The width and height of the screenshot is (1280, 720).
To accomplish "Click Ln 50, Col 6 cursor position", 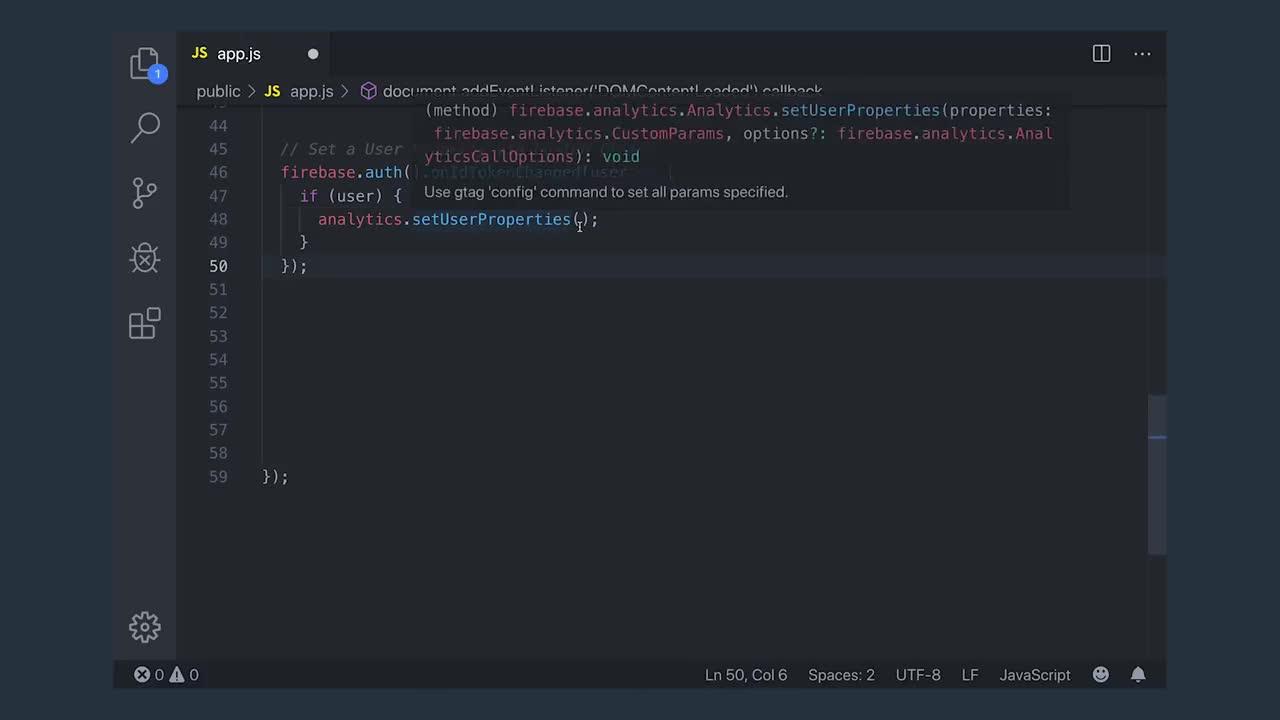I will click(x=746, y=675).
